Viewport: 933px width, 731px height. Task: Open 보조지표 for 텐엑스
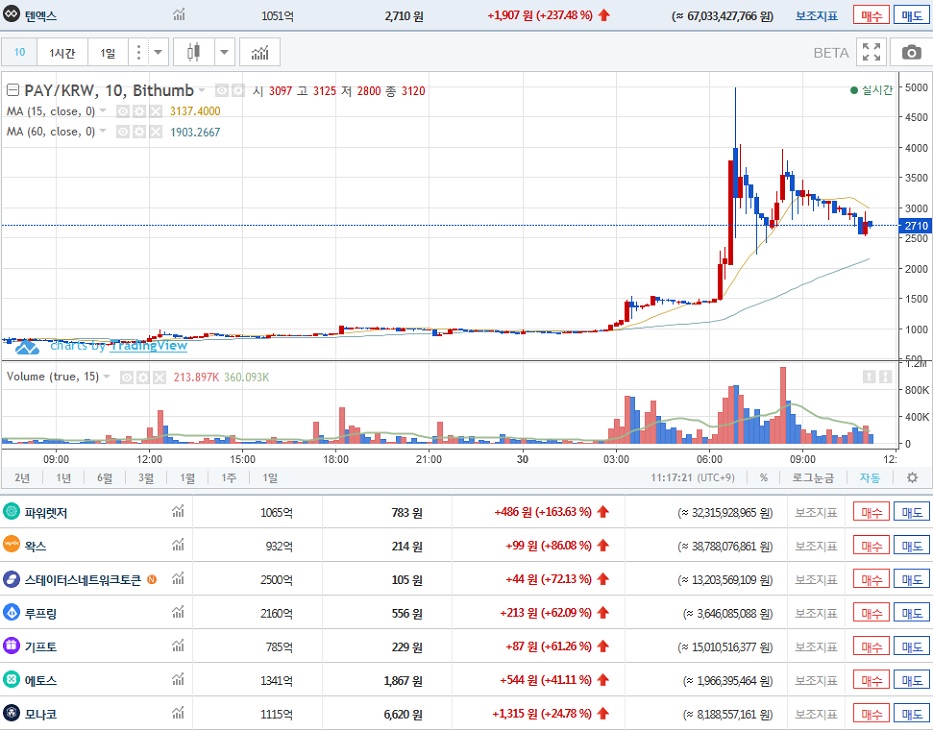[816, 15]
